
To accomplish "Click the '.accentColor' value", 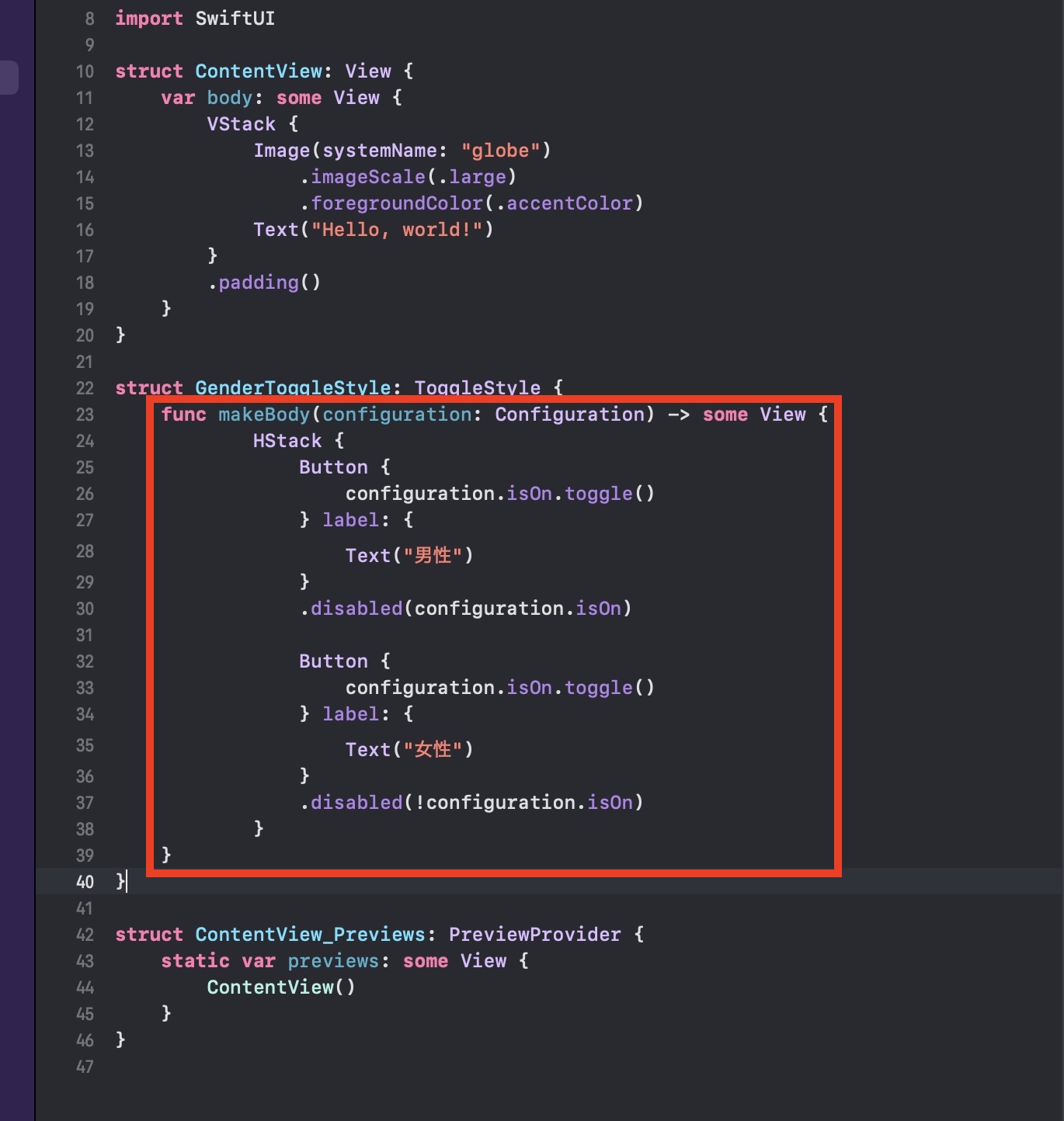I will [x=564, y=203].
